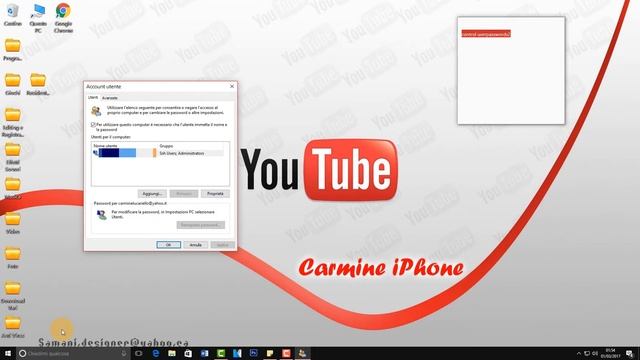Switch to the Utenti tab
The width and height of the screenshot is (640, 360).
point(93,98)
